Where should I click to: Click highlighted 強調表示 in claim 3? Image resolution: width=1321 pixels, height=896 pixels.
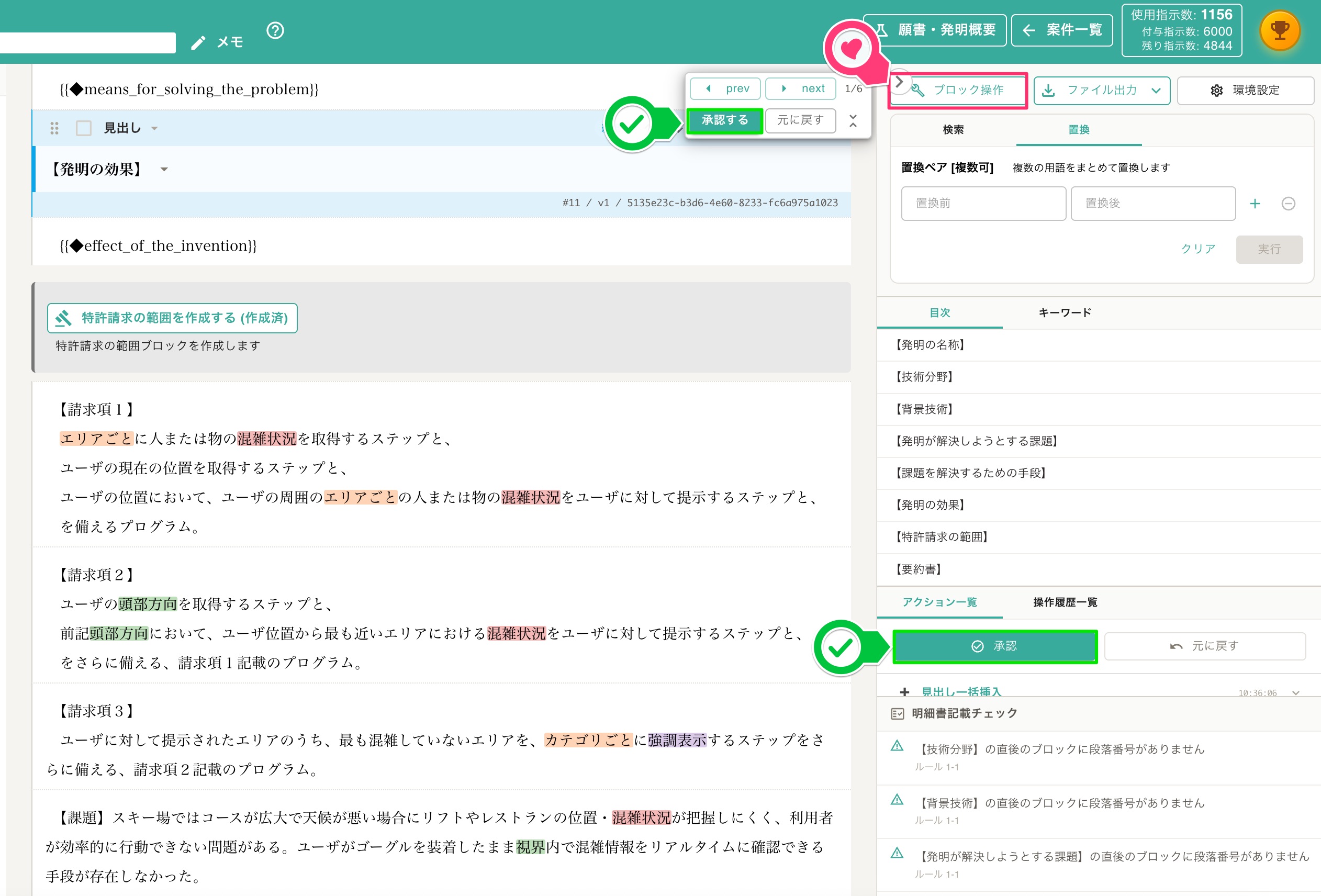click(x=677, y=740)
